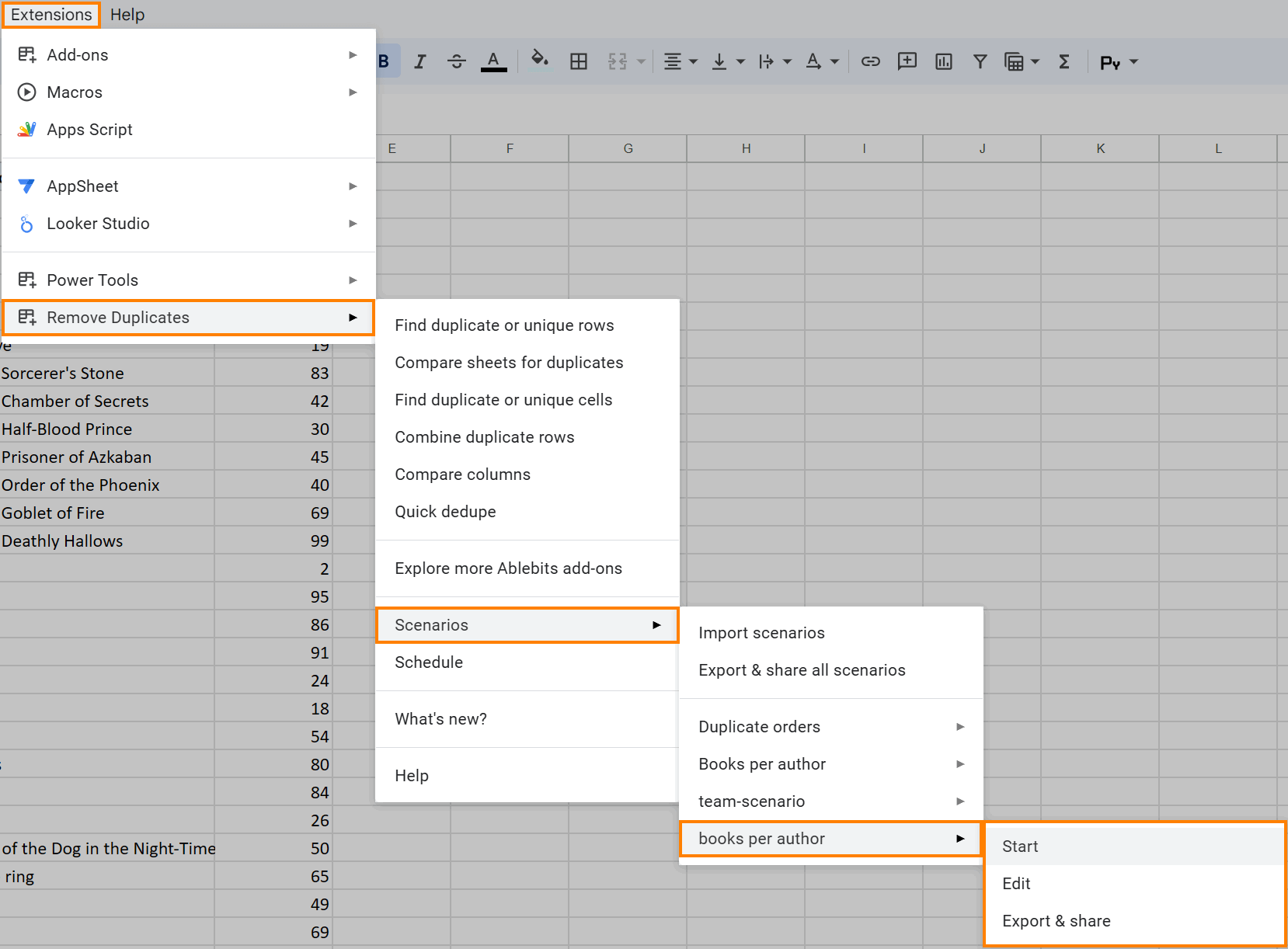Viewport: 1288px width, 949px height.
Task: Open horizontal align options
Action: [x=673, y=61]
